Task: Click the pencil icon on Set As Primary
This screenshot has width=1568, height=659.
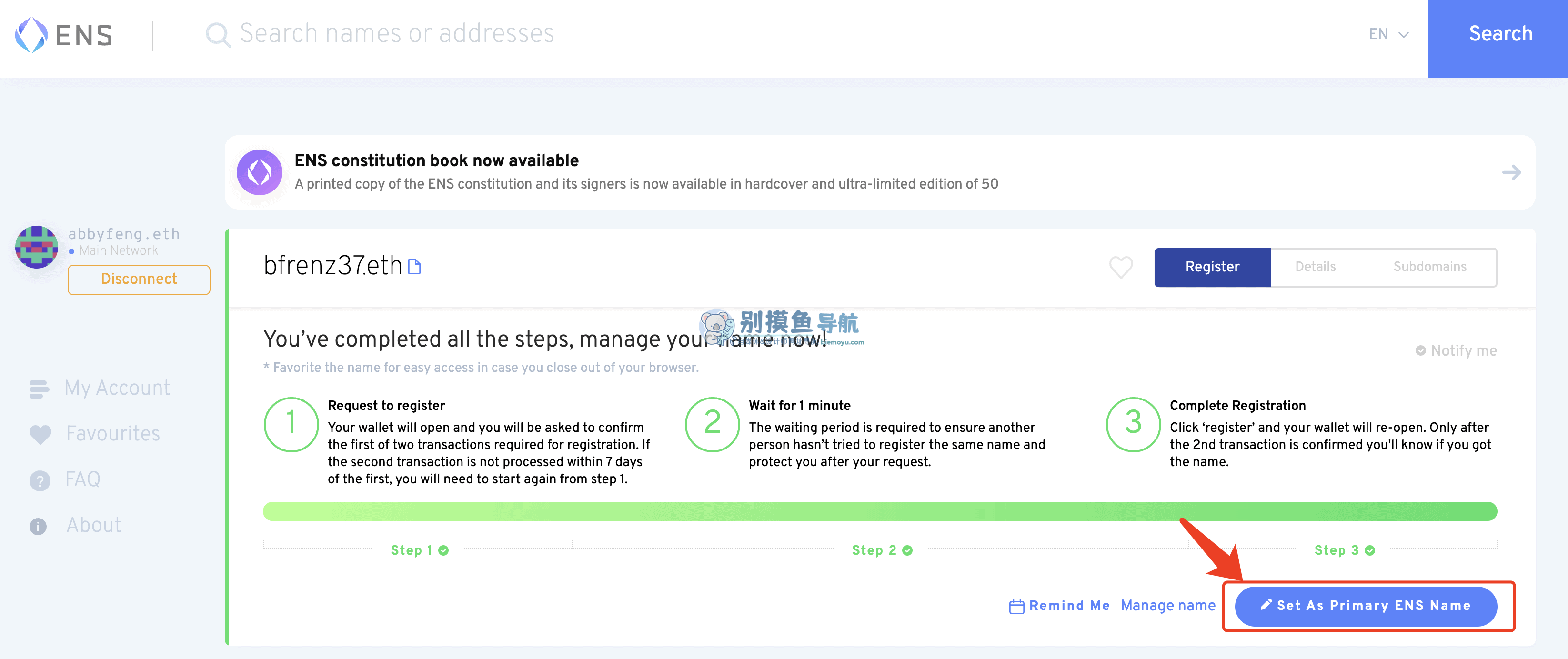Action: (x=1266, y=605)
